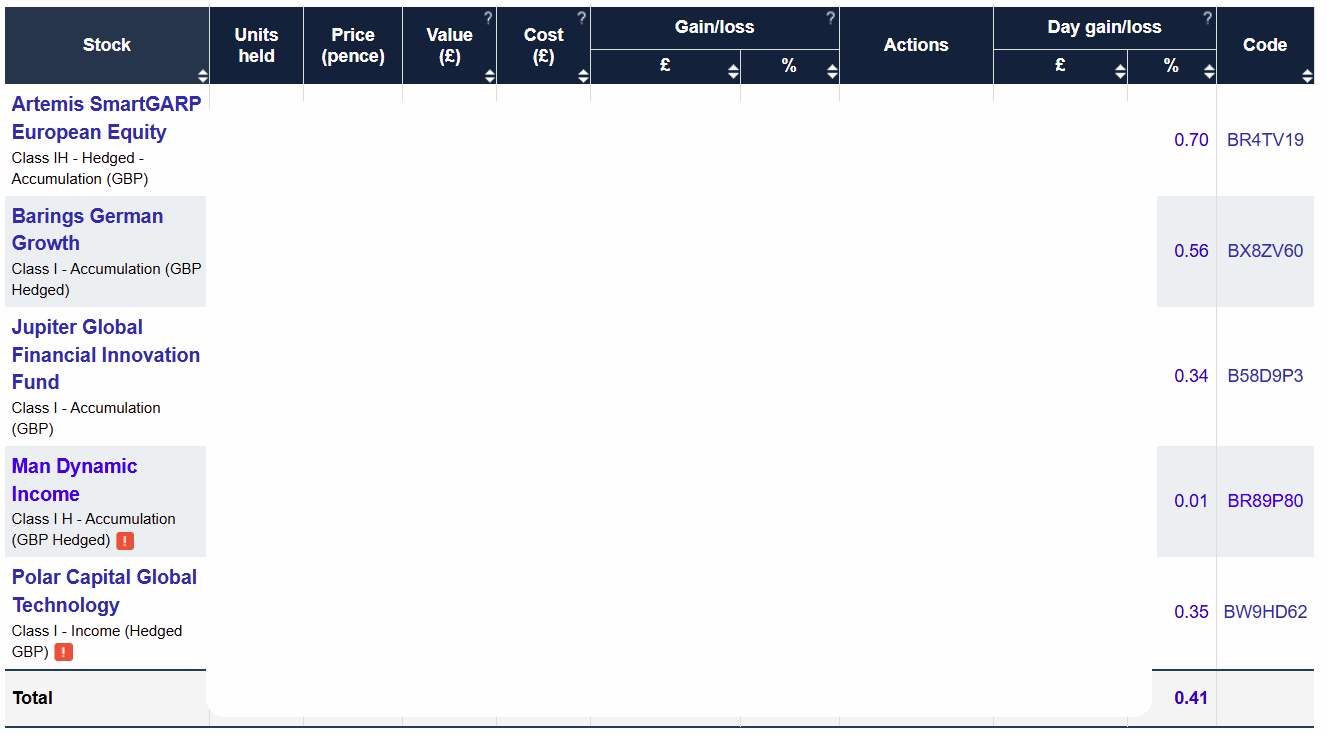Click the red warning icon on Man Dynamic Income
This screenshot has width=1327, height=737.
(125, 541)
